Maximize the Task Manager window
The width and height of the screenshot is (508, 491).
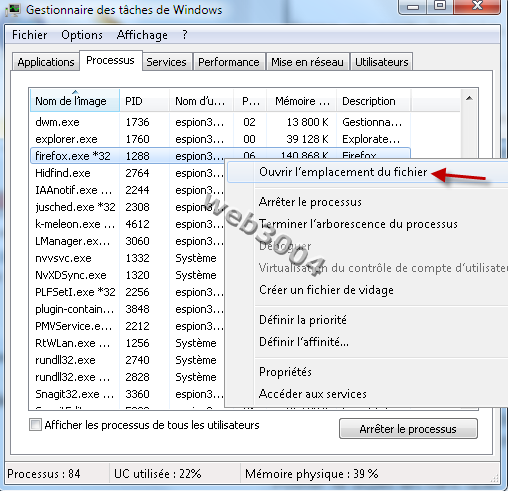440,6
